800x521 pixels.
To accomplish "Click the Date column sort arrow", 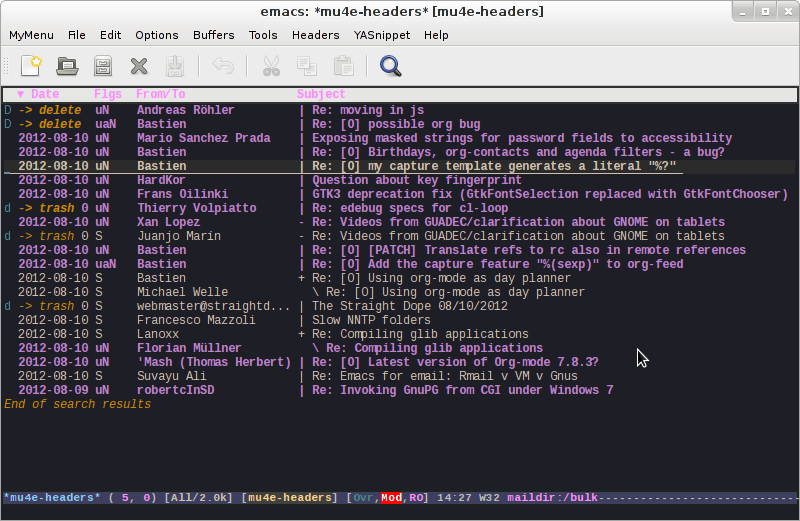I will (x=21, y=95).
